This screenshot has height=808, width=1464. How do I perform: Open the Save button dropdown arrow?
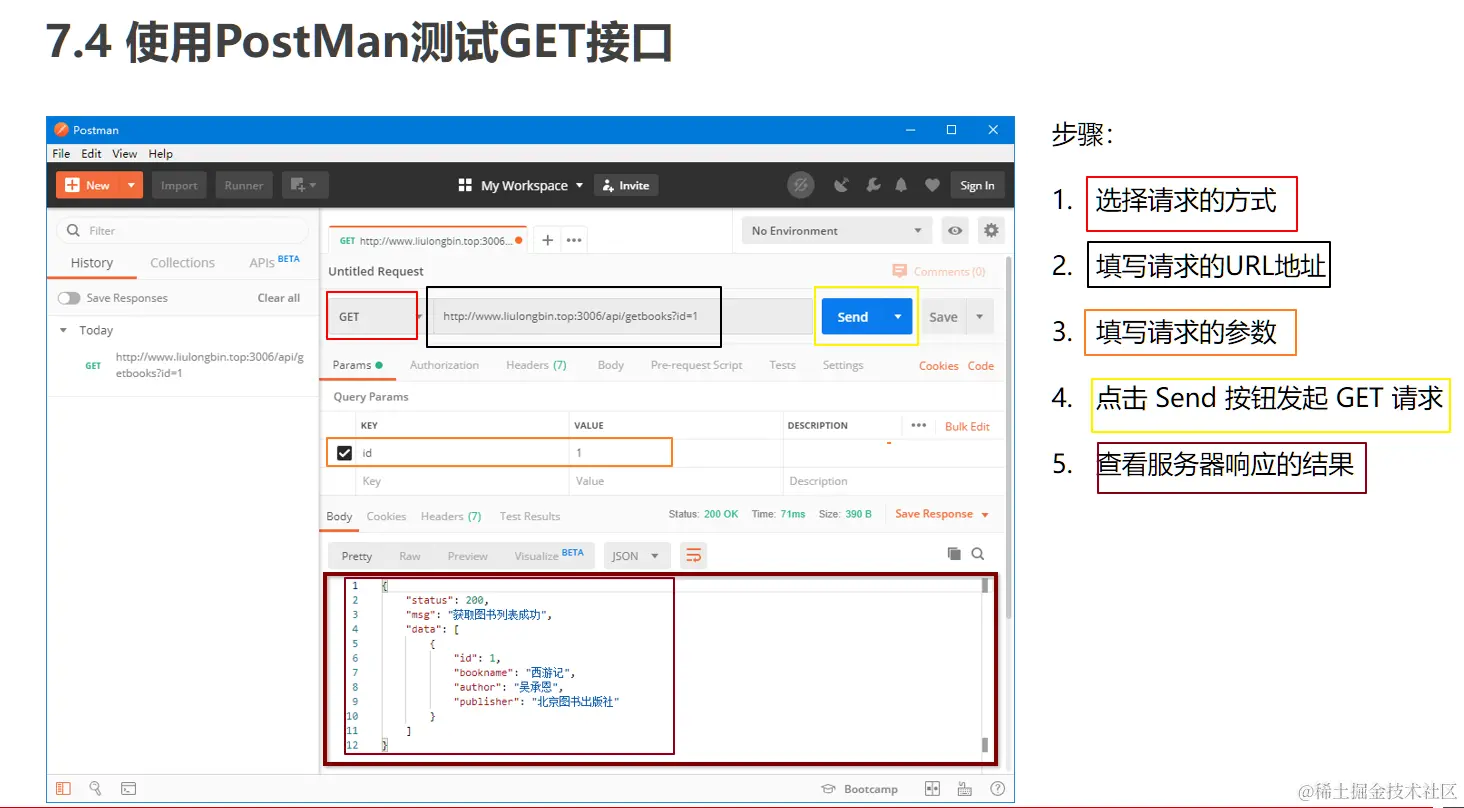click(x=979, y=317)
